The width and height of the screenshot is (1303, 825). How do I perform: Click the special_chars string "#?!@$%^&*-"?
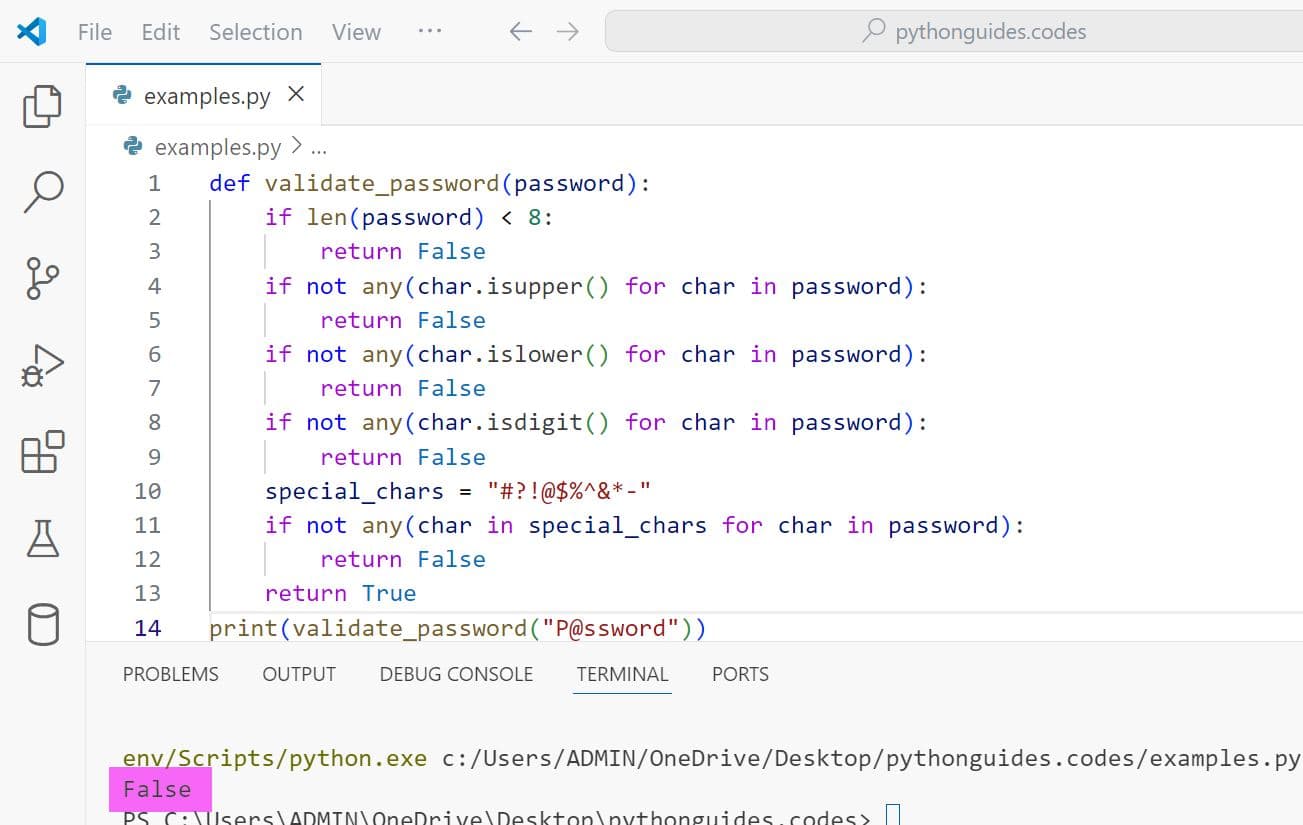pyautogui.click(x=570, y=491)
